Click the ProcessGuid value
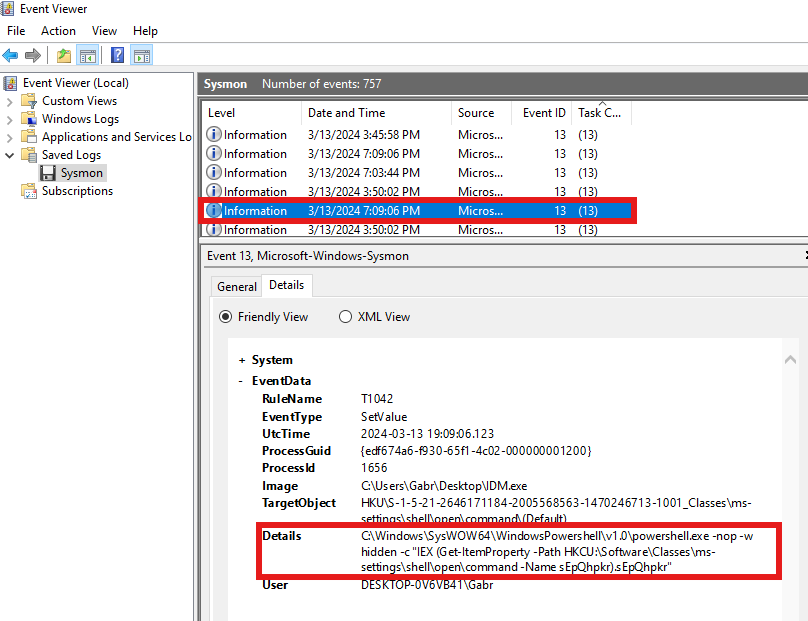 [476, 451]
